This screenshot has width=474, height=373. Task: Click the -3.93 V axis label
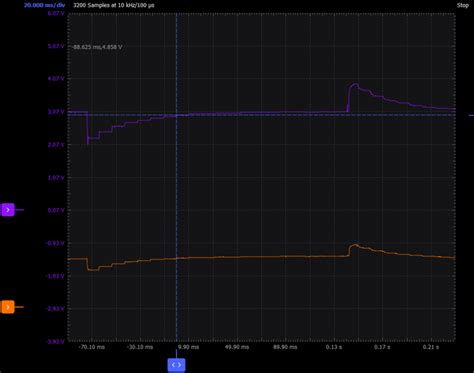click(x=55, y=341)
